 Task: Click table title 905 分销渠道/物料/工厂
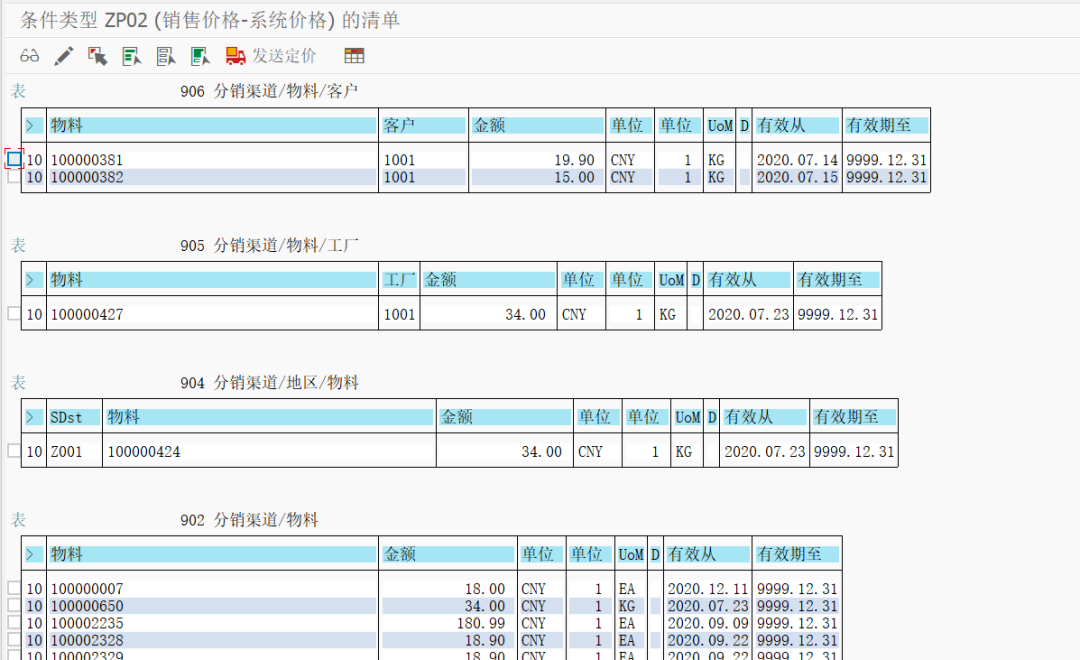(x=269, y=245)
